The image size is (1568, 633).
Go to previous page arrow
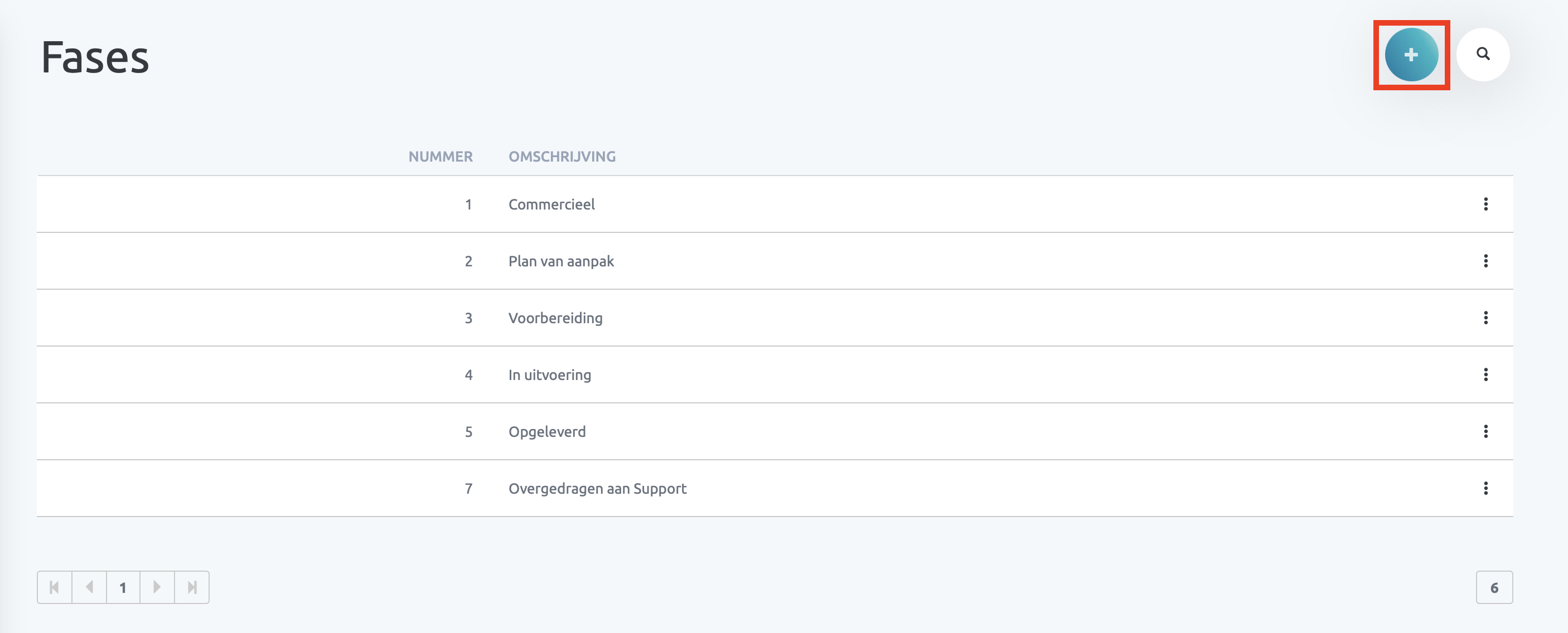pyautogui.click(x=89, y=587)
